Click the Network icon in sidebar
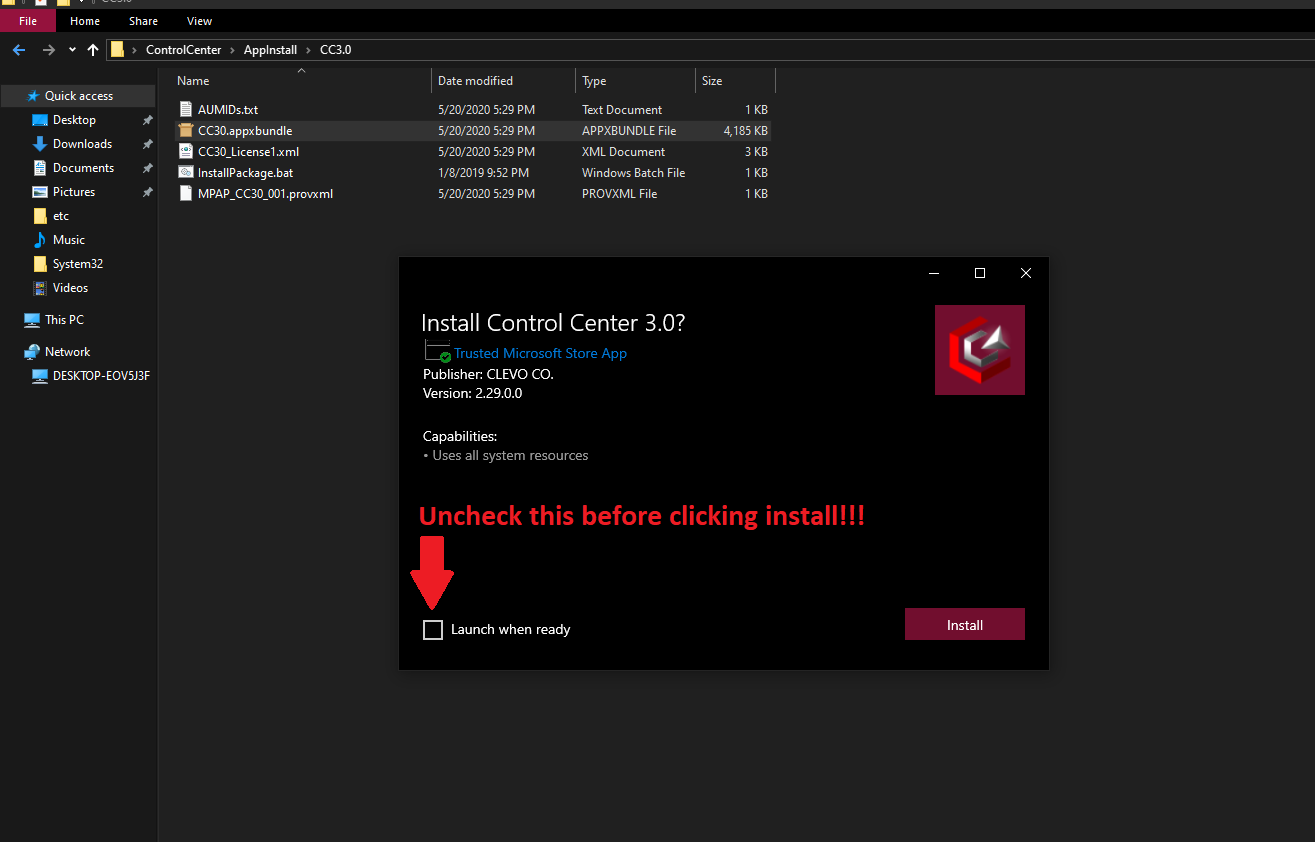1315x842 pixels. tap(32, 352)
